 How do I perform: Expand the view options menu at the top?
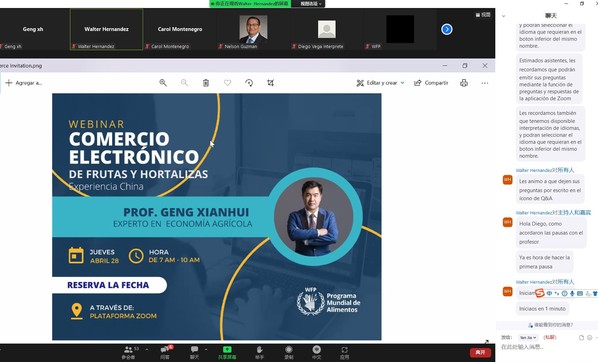tap(311, 3)
